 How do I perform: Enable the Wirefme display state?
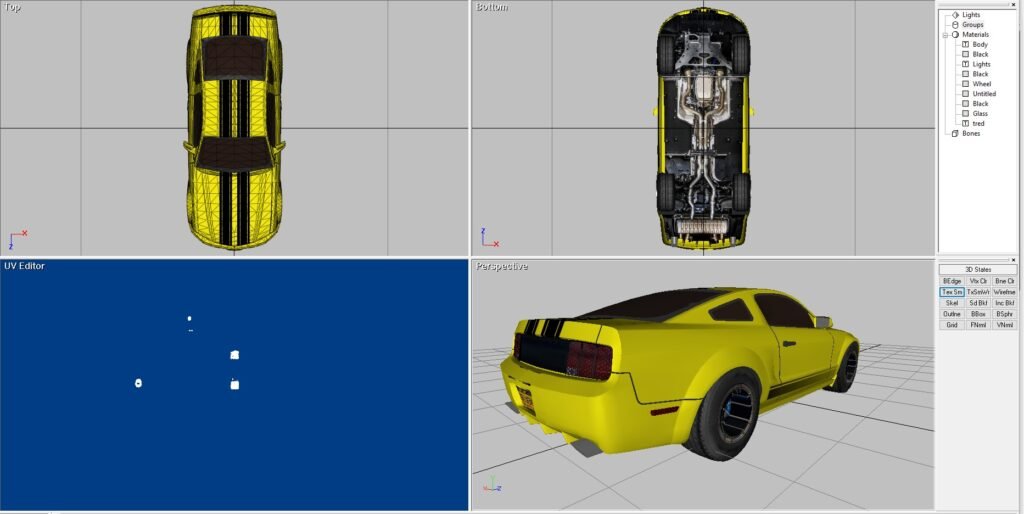click(x=1005, y=292)
